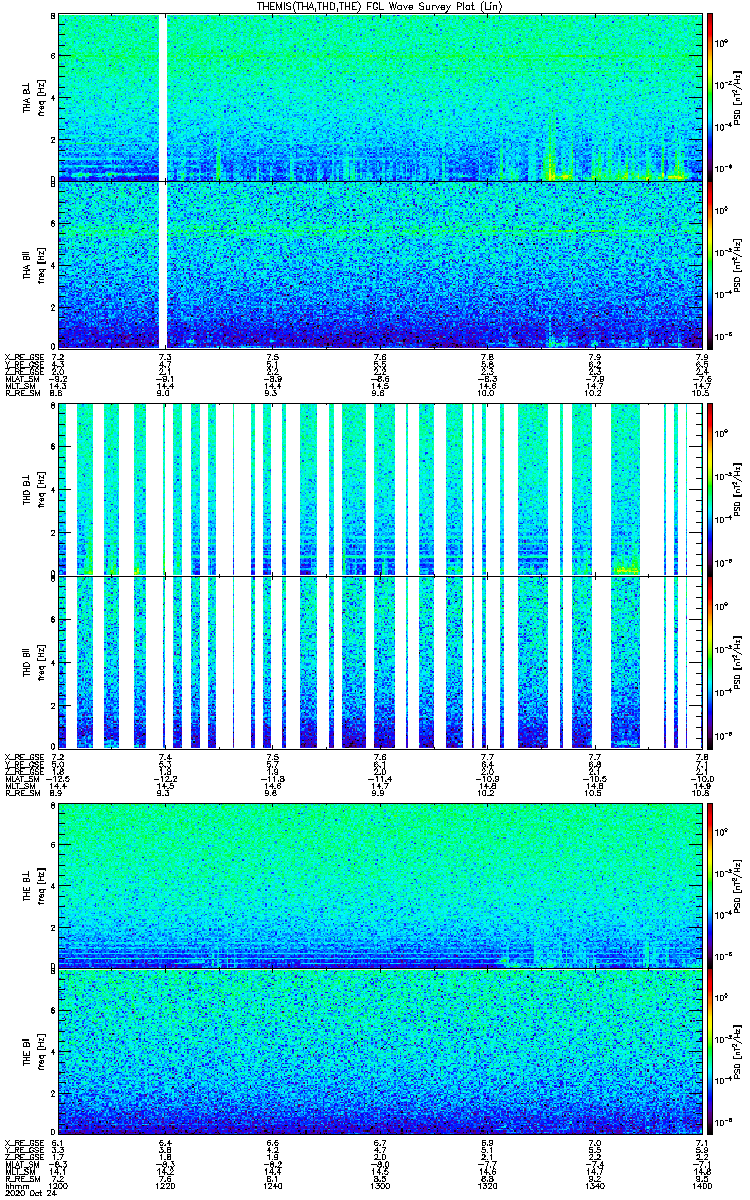Click the THA B-perpendicular spectrogram panel
Screen dimensions: 750x1200
pos(380,97)
